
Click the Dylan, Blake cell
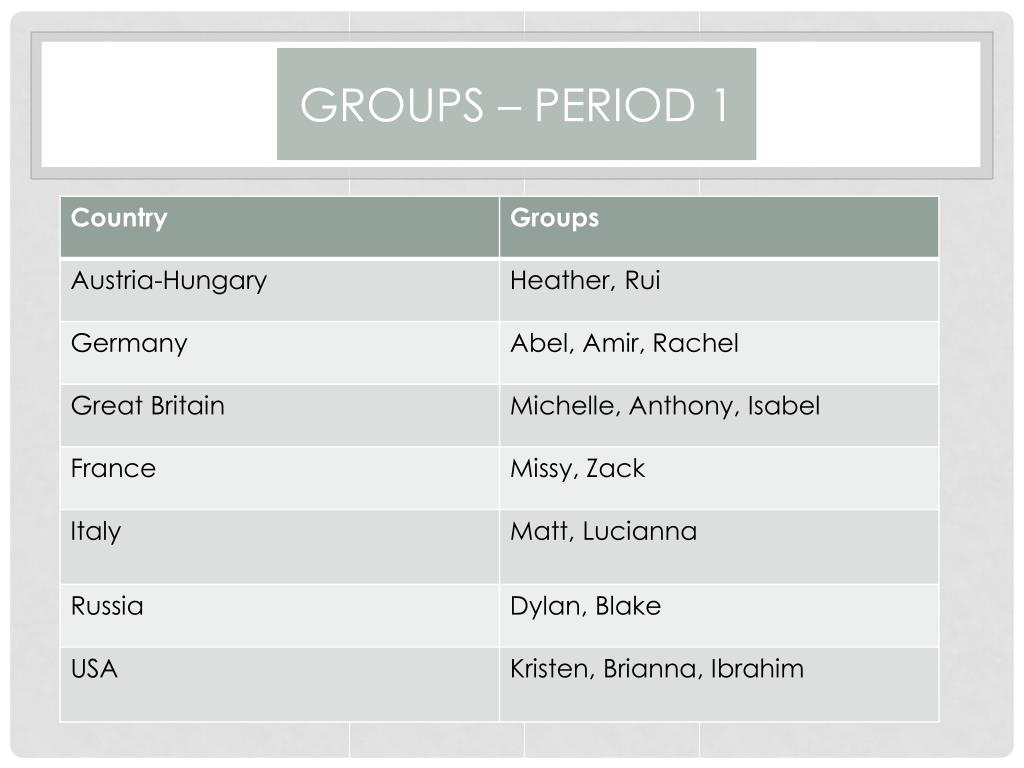pyautogui.click(x=719, y=616)
